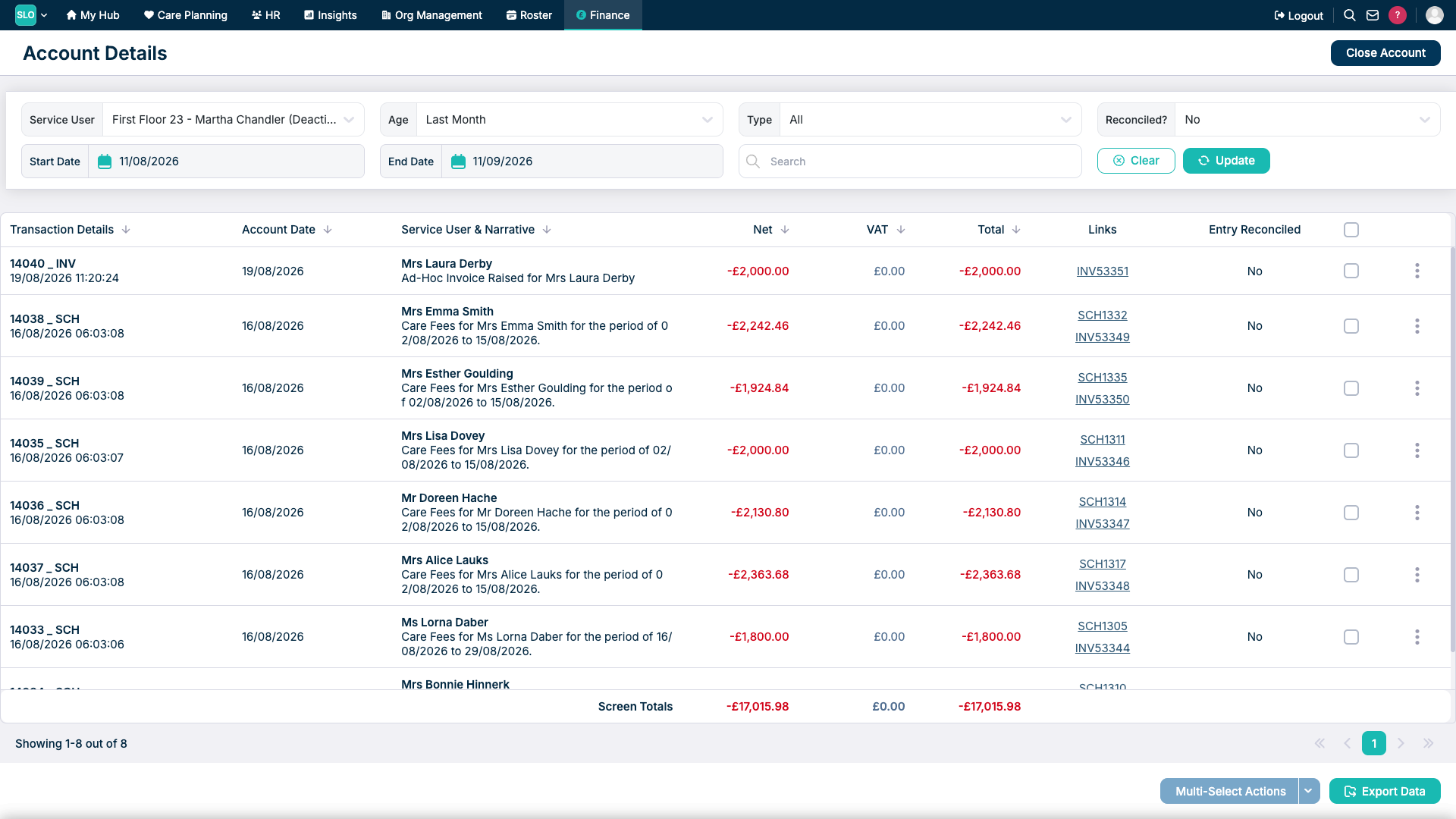Go to next page of results
The height and width of the screenshot is (819, 1456).
pos(1401,743)
